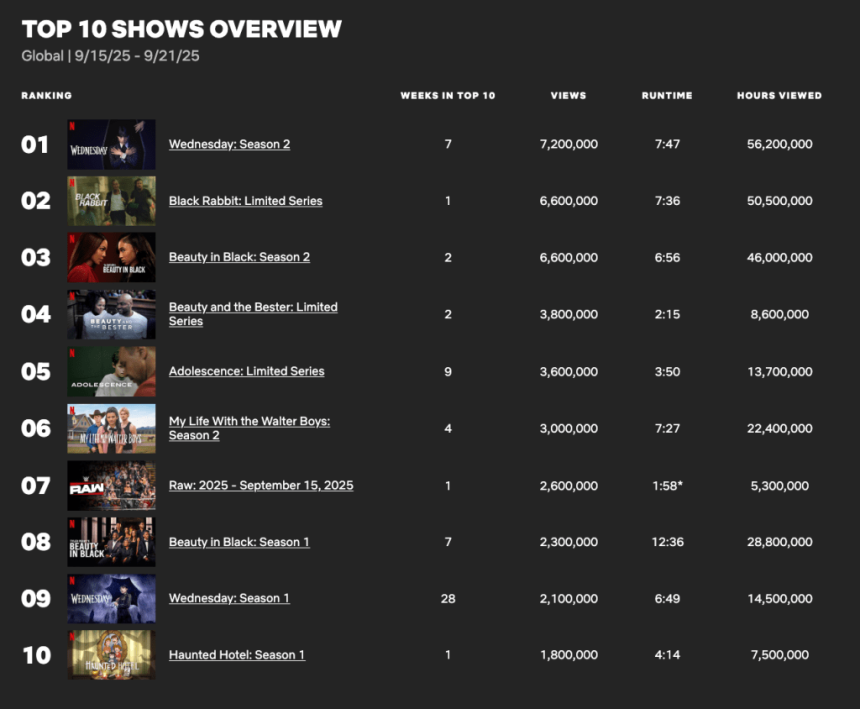Viewport: 860px width, 709px height.
Task: Click the 6:56 runtime value
Action: [667, 257]
